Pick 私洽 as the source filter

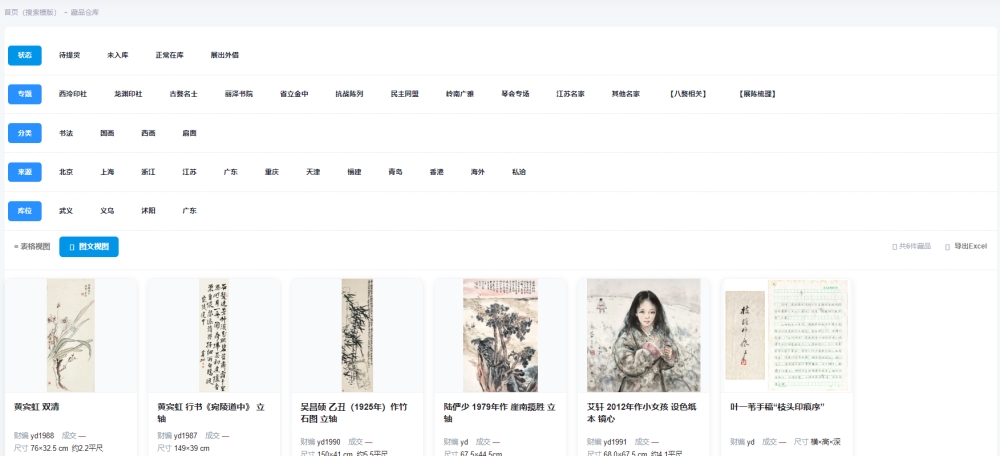519,172
